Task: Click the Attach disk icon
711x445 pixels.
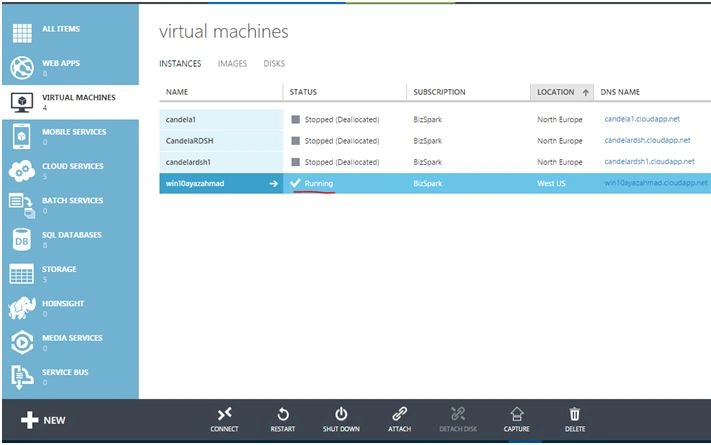Action: [399, 414]
